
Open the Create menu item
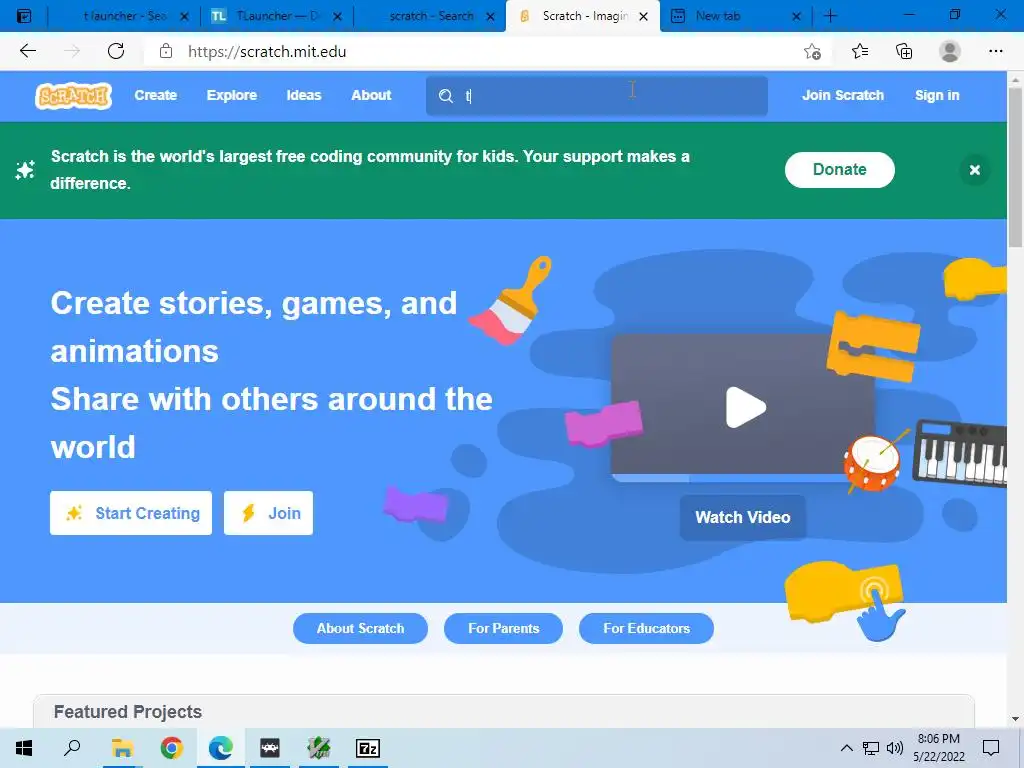point(155,95)
